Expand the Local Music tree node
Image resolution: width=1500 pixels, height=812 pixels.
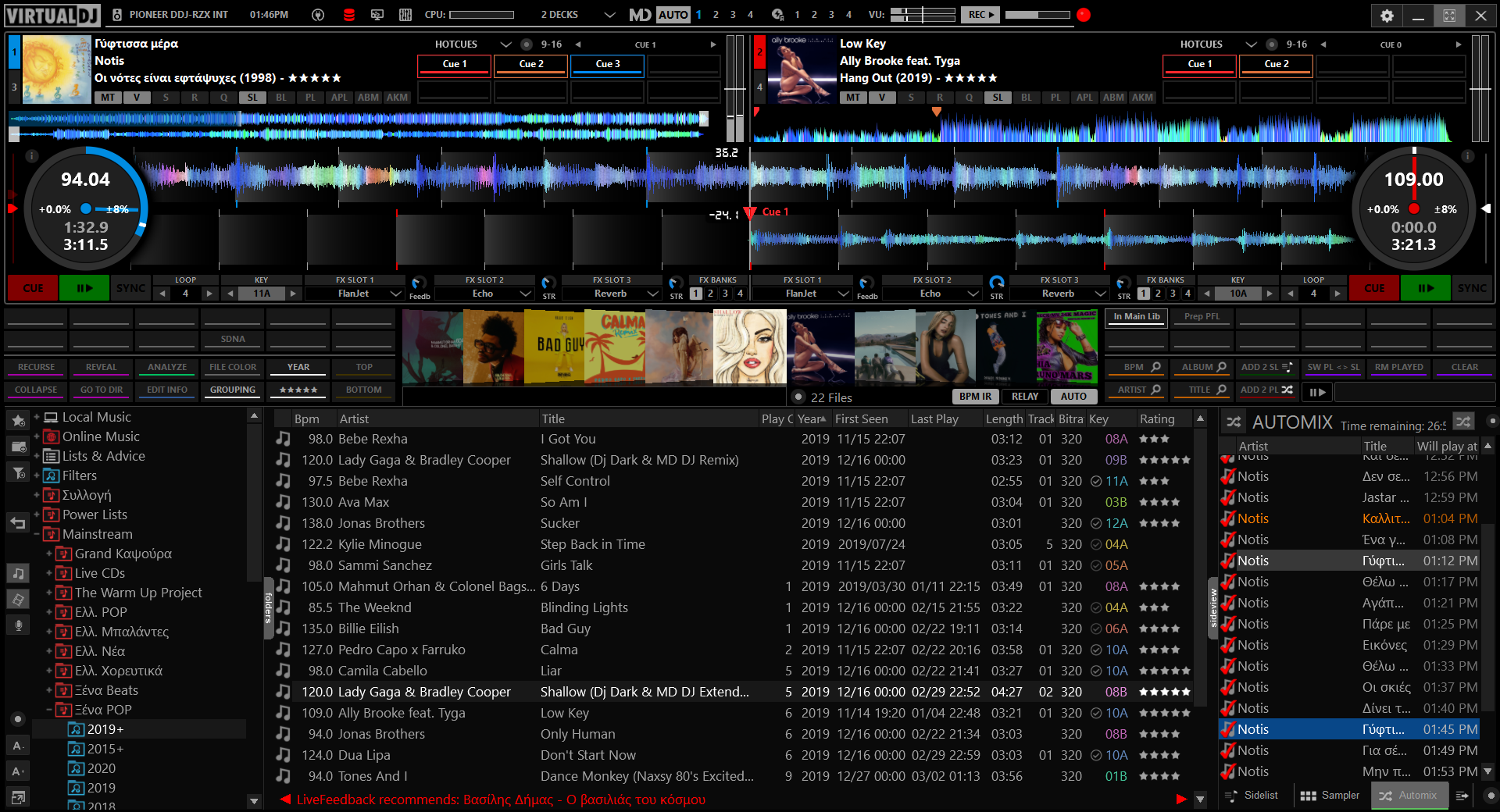click(x=36, y=417)
